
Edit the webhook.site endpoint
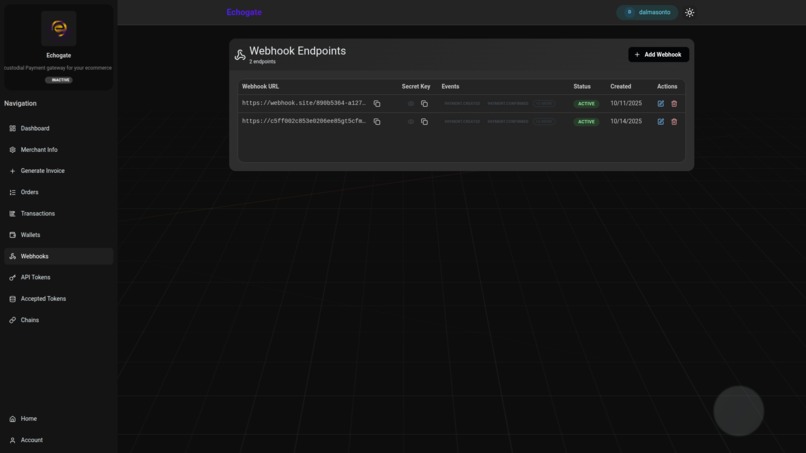click(661, 103)
